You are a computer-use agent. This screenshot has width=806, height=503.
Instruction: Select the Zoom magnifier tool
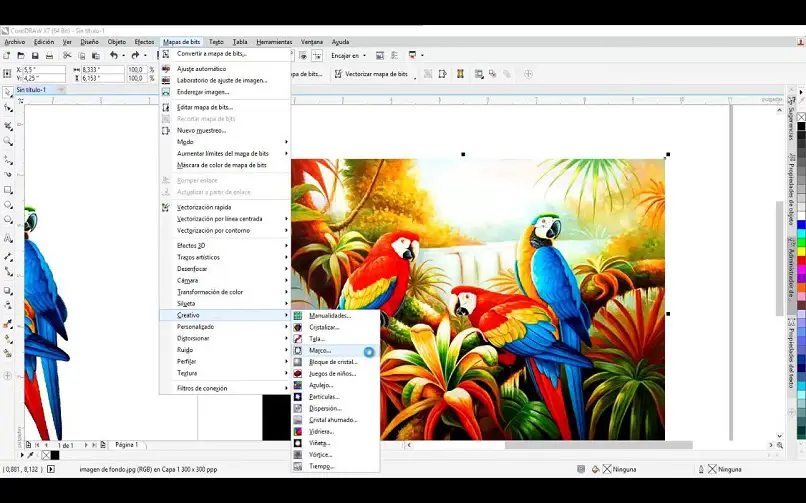[x=8, y=142]
